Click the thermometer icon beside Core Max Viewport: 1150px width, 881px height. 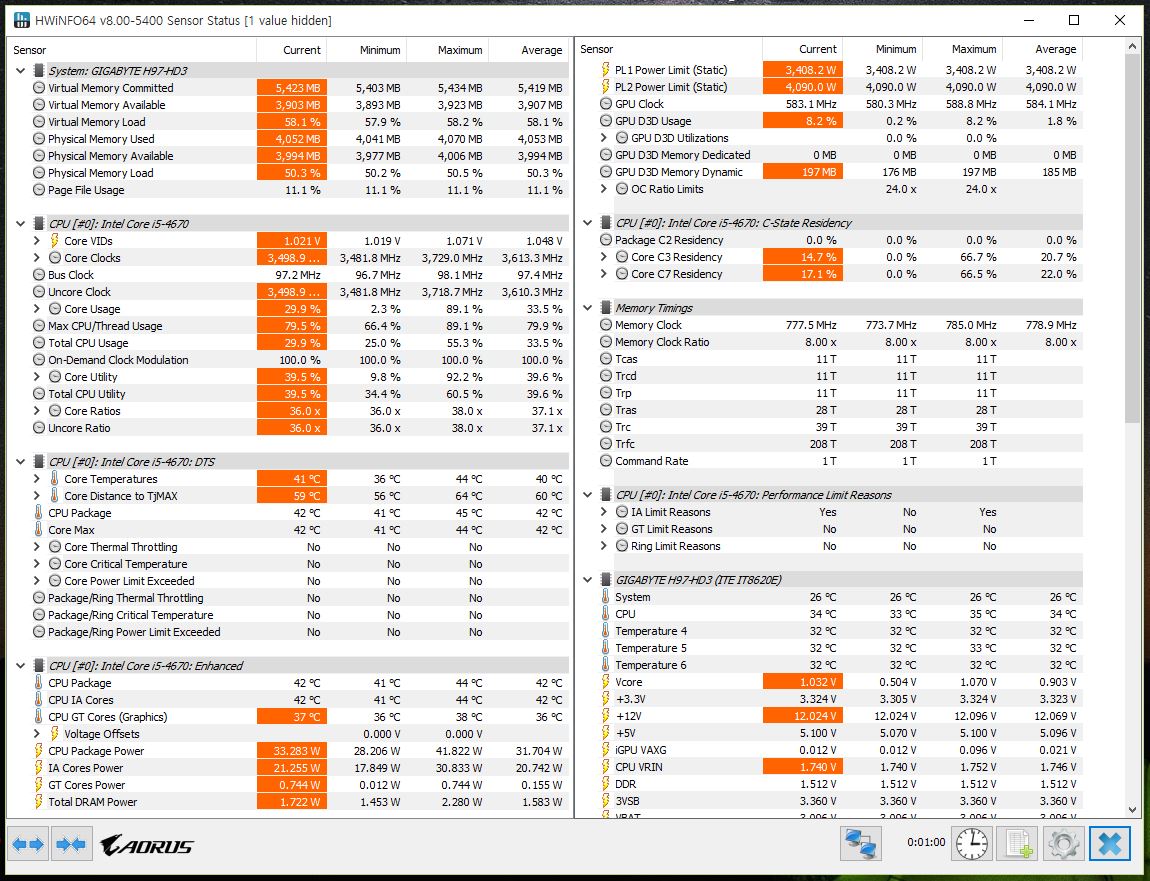point(39,530)
